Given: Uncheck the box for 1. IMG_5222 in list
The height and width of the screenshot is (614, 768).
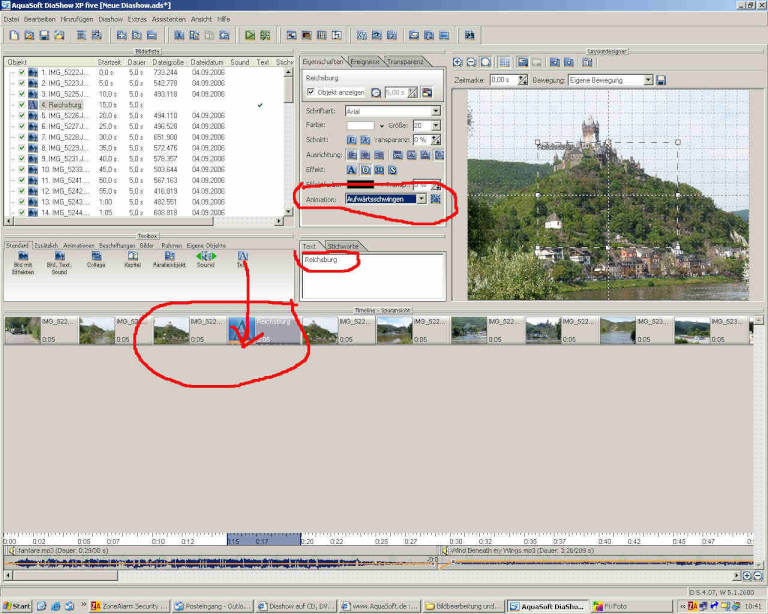Looking at the screenshot, I should pos(21,73).
